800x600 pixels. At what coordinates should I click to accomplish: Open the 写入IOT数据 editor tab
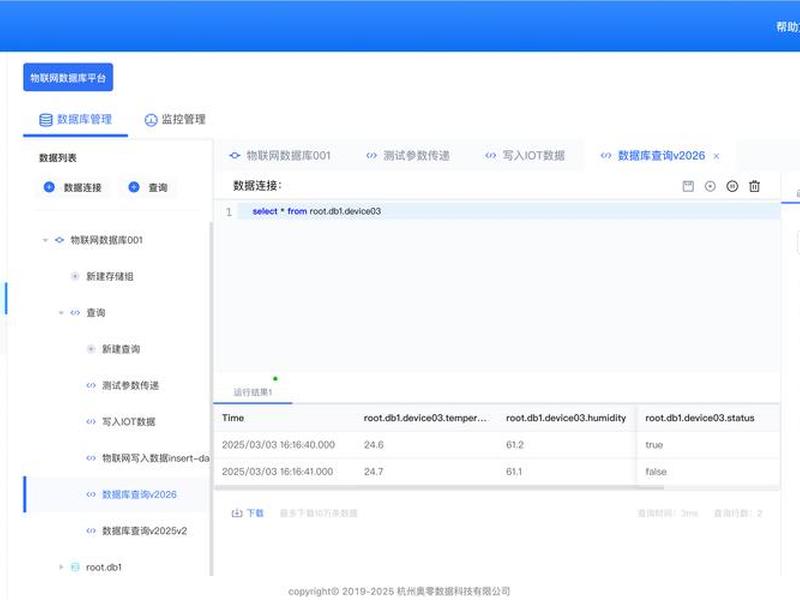525,156
